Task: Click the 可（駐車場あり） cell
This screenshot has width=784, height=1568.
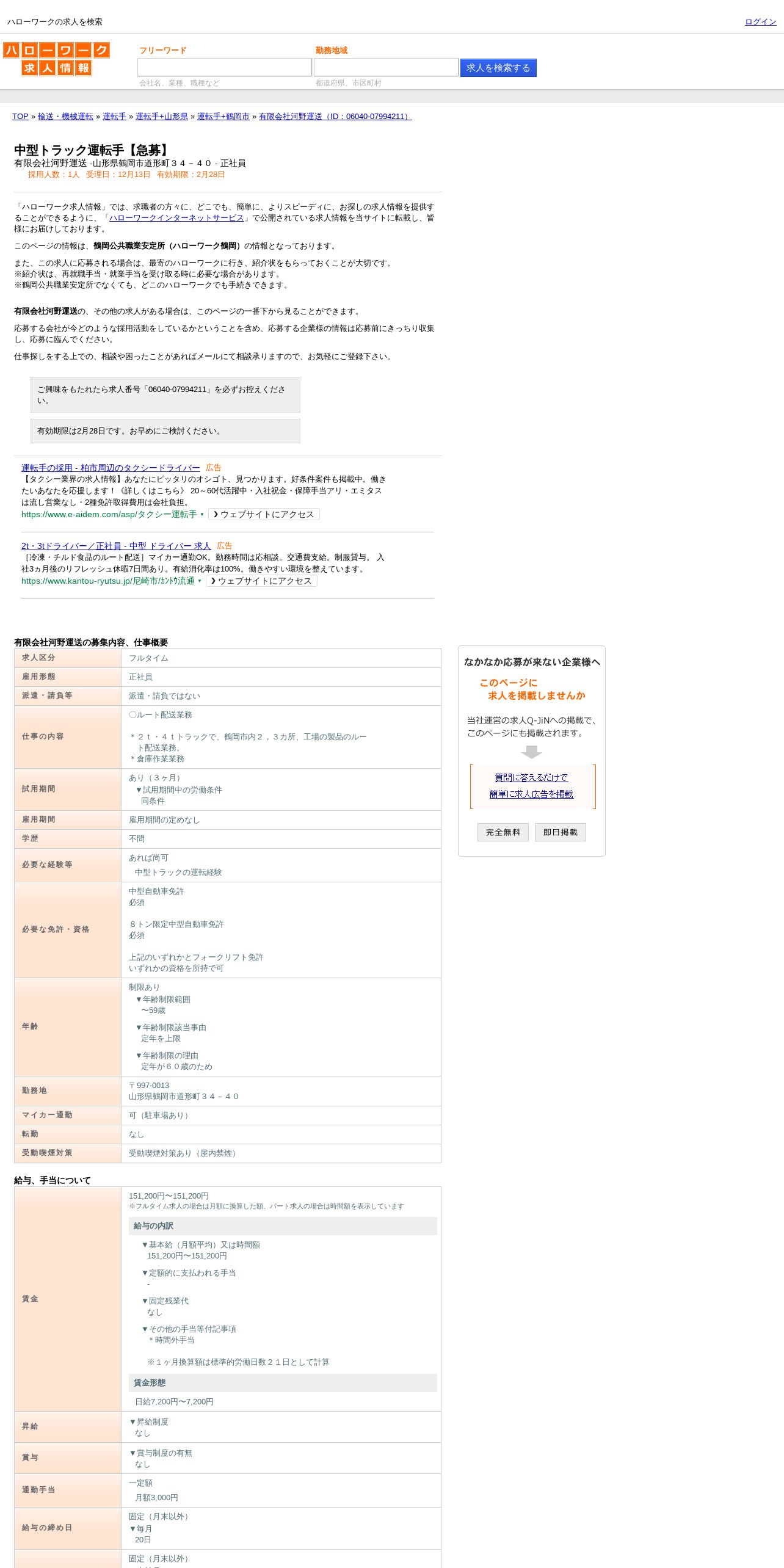Action: (281, 1116)
